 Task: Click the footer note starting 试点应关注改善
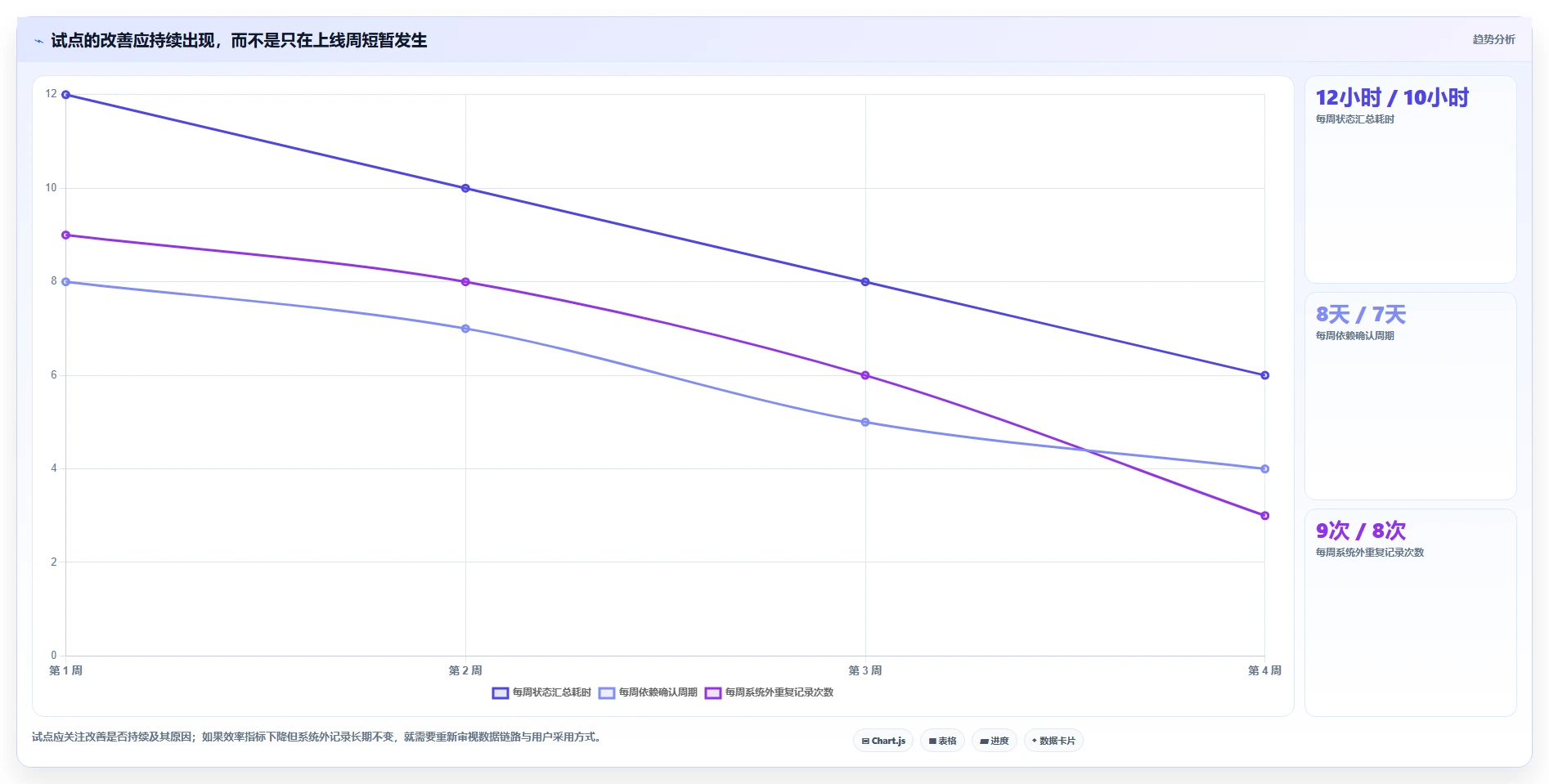pos(317,737)
